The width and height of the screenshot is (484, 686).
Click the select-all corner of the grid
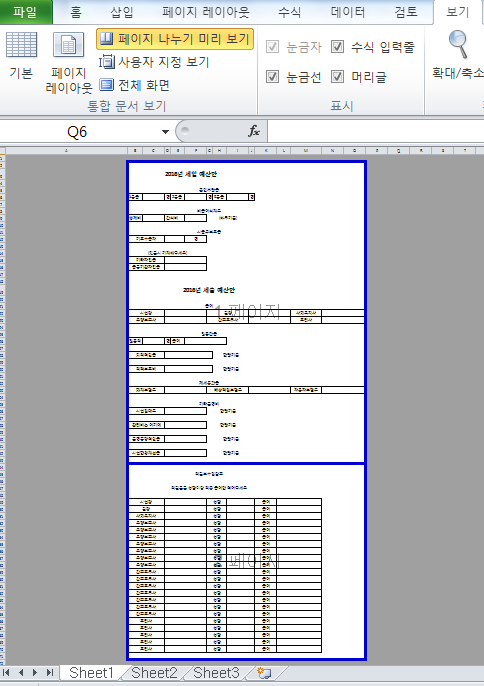(3, 150)
